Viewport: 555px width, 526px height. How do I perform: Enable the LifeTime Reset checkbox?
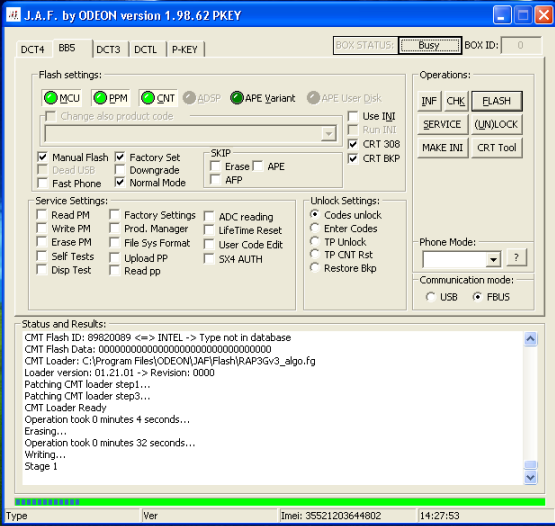209,230
